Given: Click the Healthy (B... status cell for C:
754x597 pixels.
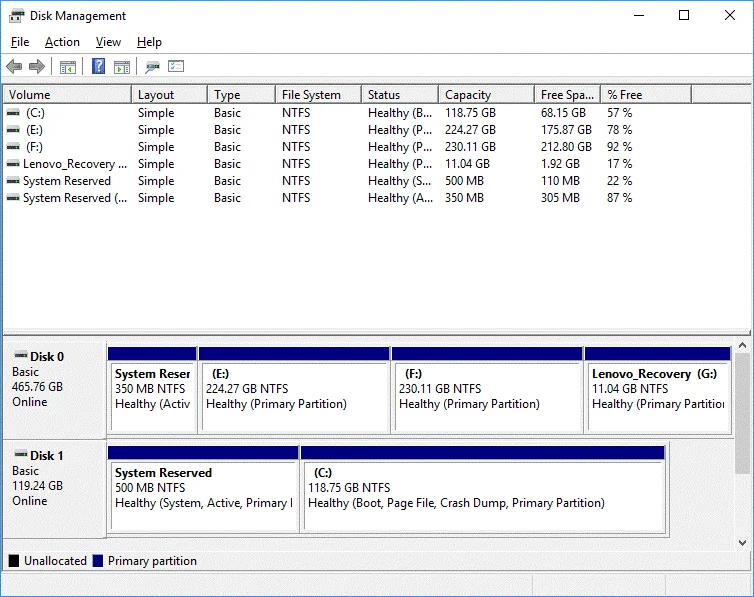Looking at the screenshot, I should (400, 113).
